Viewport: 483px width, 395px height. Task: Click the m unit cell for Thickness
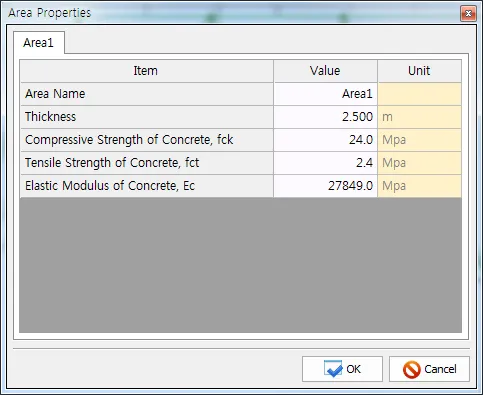(x=419, y=117)
